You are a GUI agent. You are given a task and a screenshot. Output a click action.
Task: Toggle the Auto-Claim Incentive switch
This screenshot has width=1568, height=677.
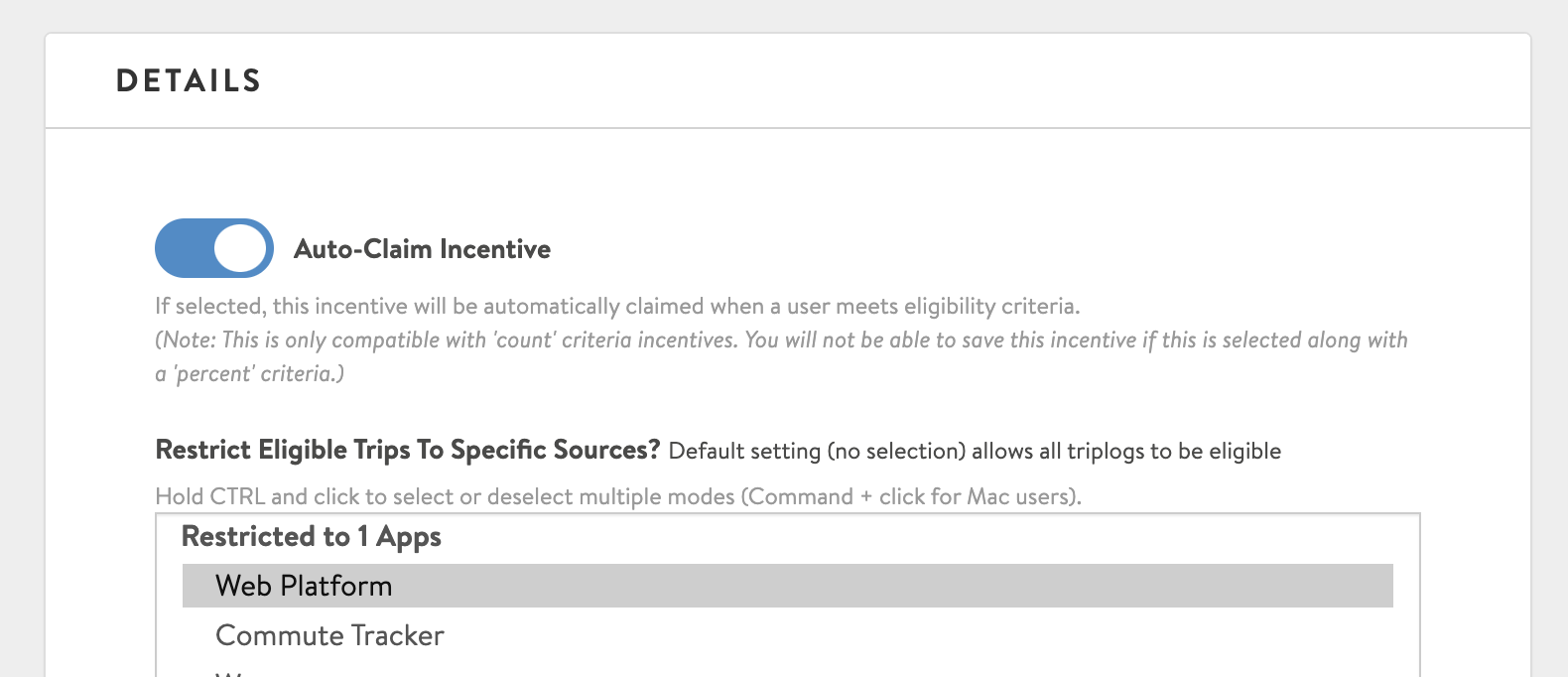214,248
